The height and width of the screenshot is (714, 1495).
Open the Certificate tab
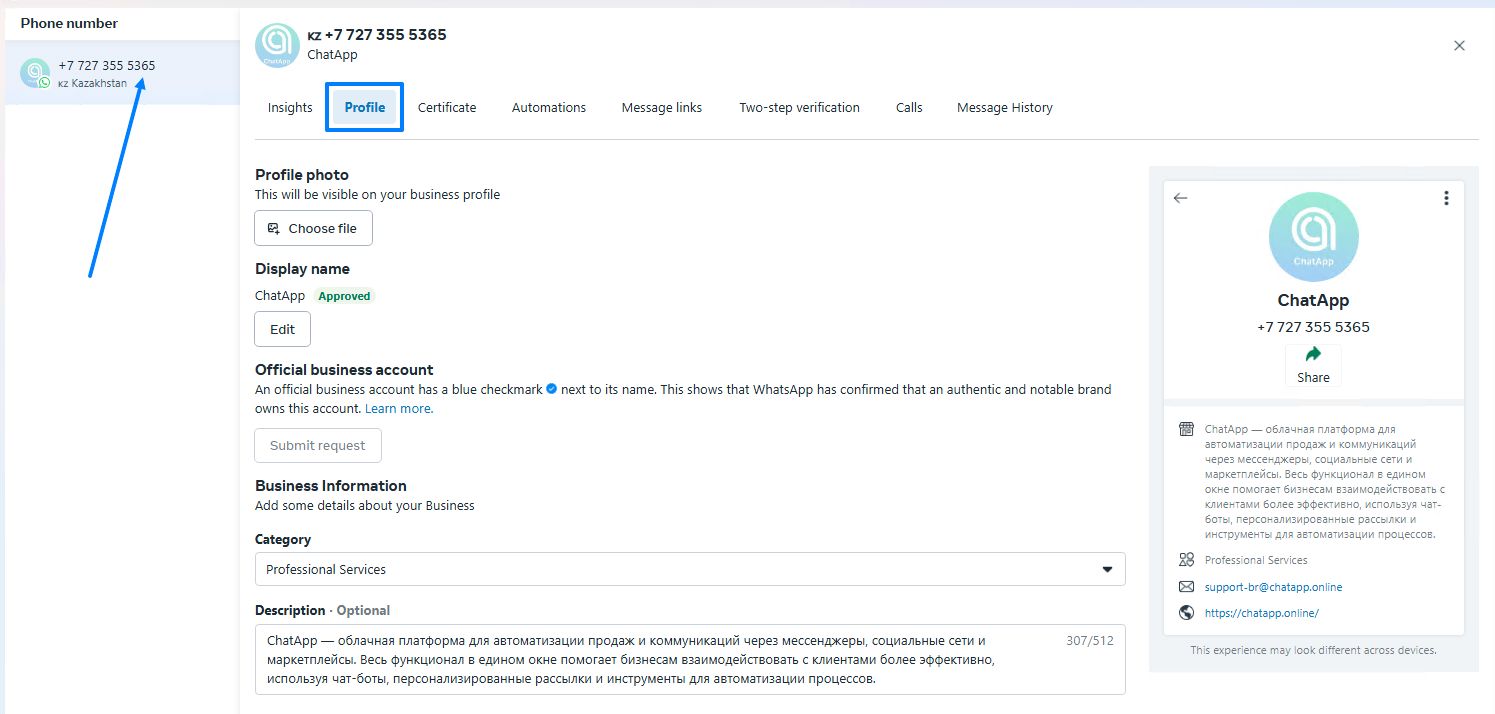(447, 107)
